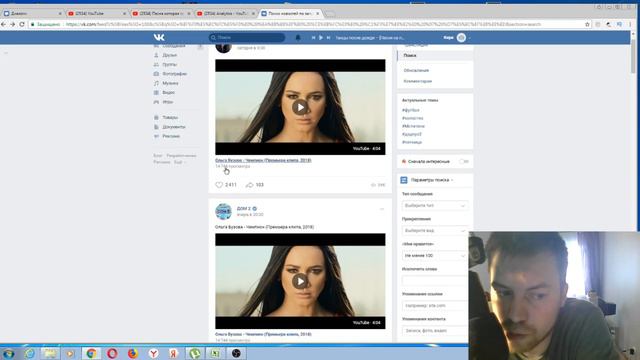Open the first video's title link
640x360 pixels.
pyautogui.click(x=263, y=160)
